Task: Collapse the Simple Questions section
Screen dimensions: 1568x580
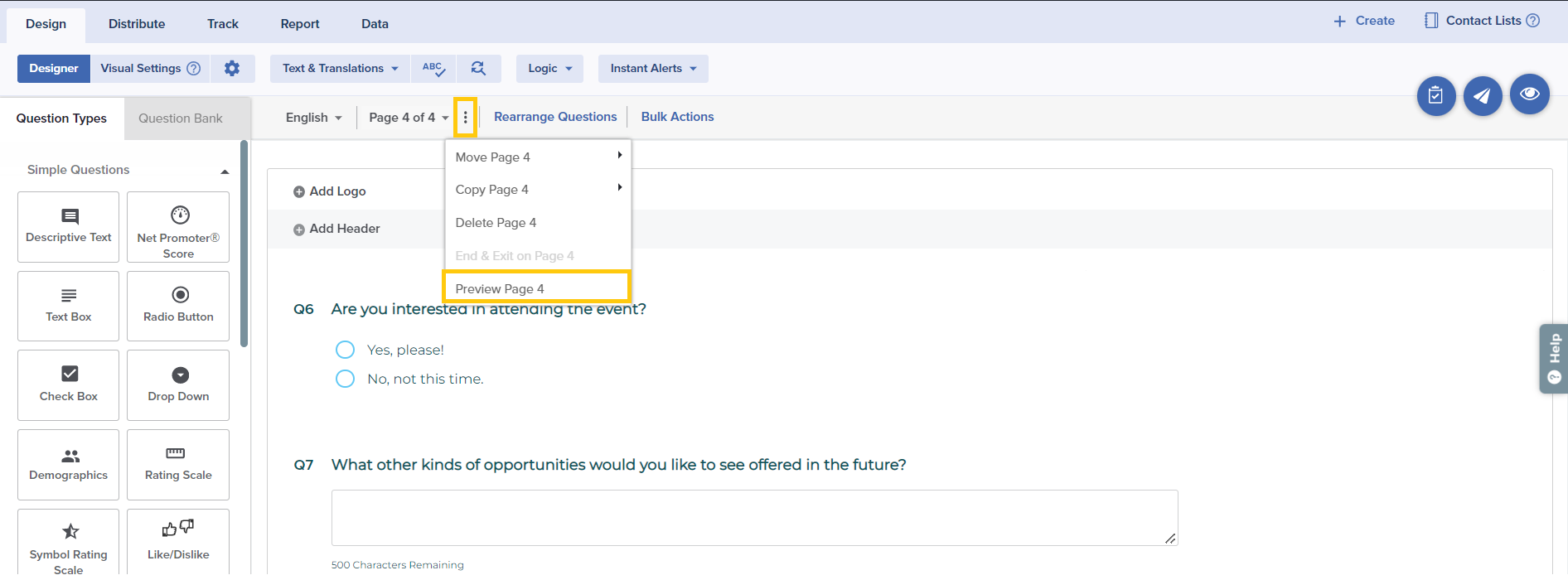Action: coord(225,171)
